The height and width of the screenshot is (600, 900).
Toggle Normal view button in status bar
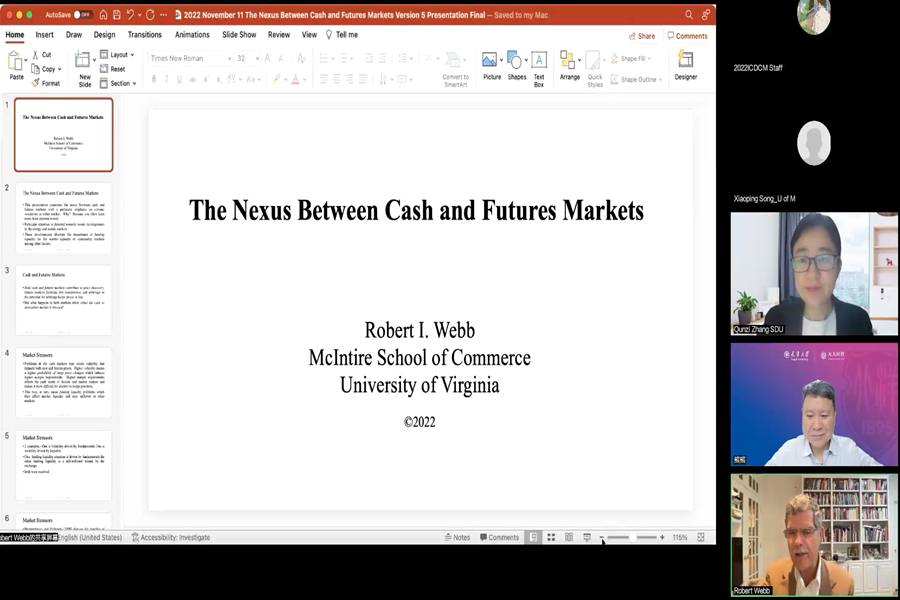[x=533, y=537]
